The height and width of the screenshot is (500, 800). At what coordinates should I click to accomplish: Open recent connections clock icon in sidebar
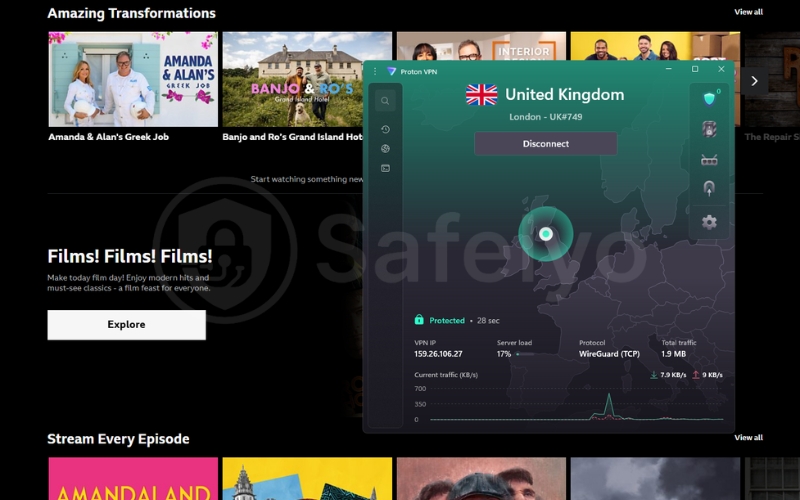coord(385,130)
